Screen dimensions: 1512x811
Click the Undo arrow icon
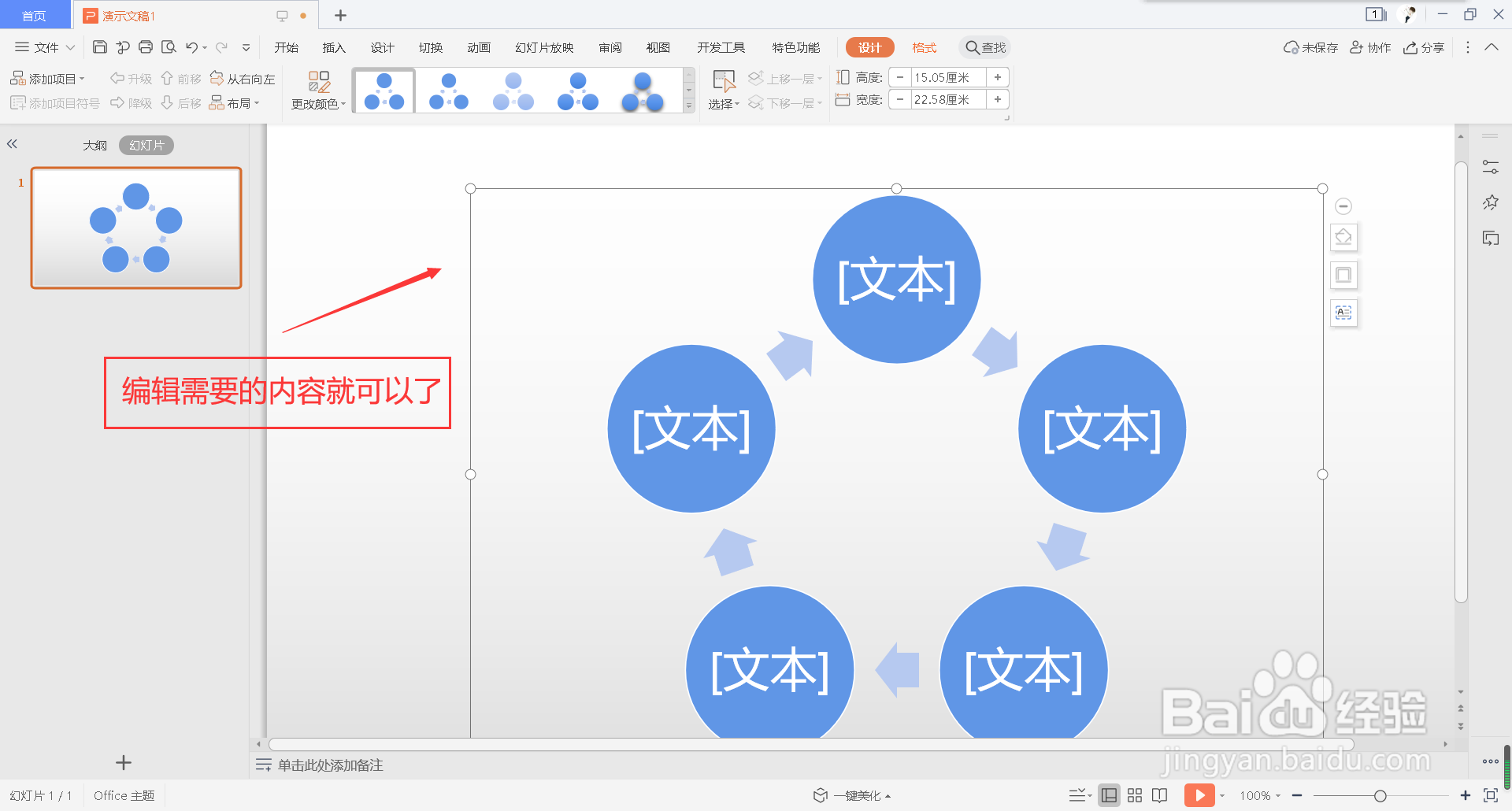tap(191, 47)
